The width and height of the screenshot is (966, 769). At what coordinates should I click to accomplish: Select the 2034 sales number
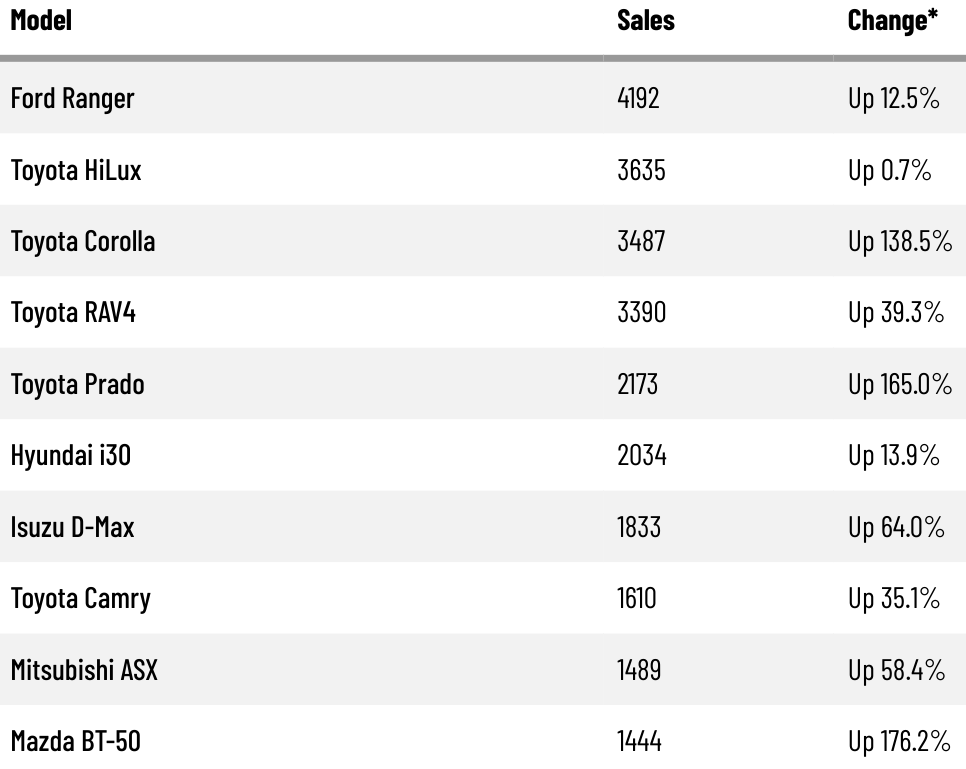pyautogui.click(x=642, y=456)
